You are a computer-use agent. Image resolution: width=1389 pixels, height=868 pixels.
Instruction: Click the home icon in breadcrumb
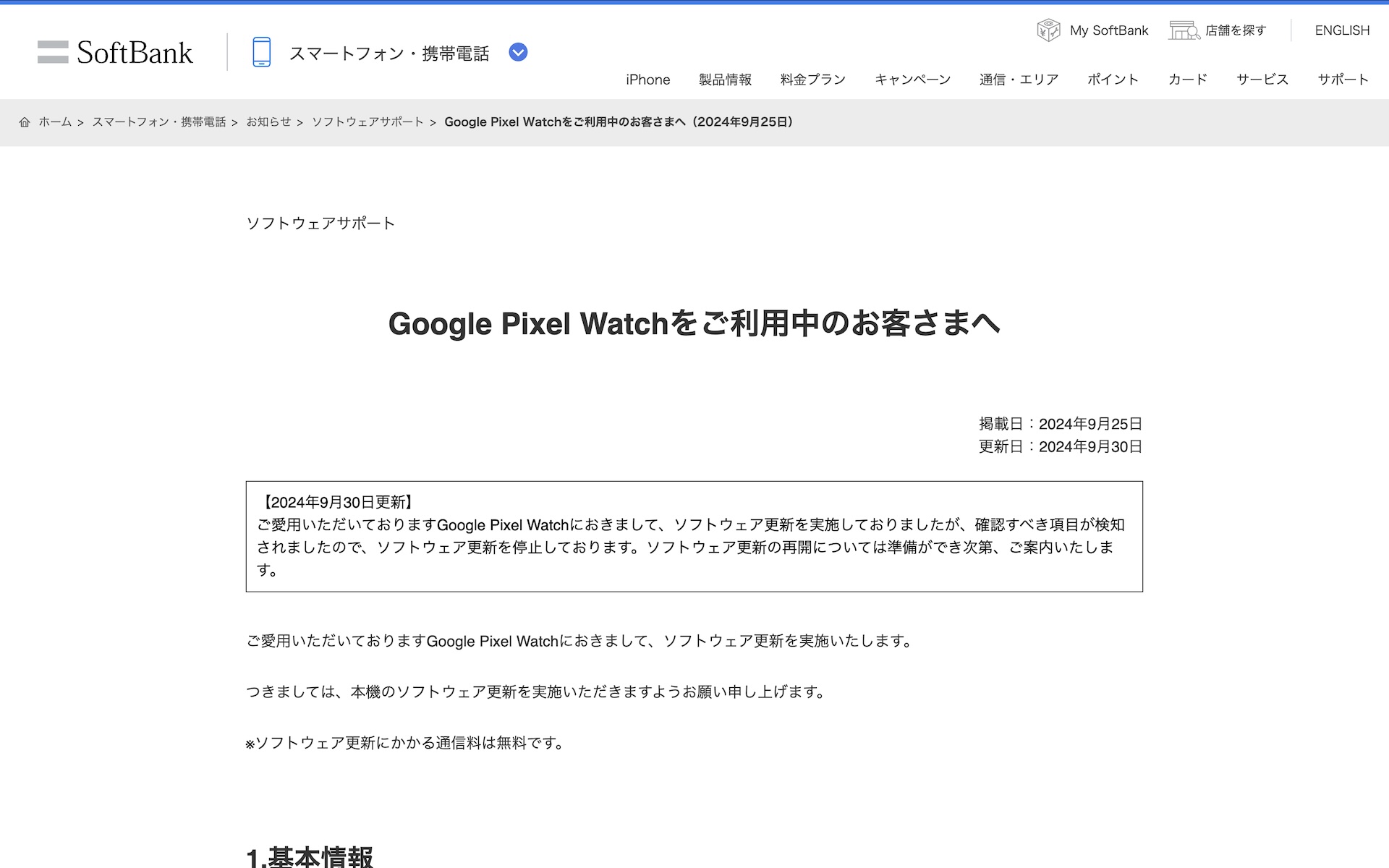[x=25, y=122]
